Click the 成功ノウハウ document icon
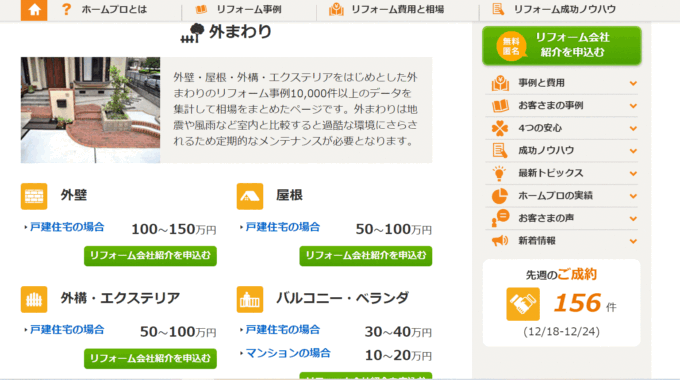The width and height of the screenshot is (680, 380). coord(500,151)
